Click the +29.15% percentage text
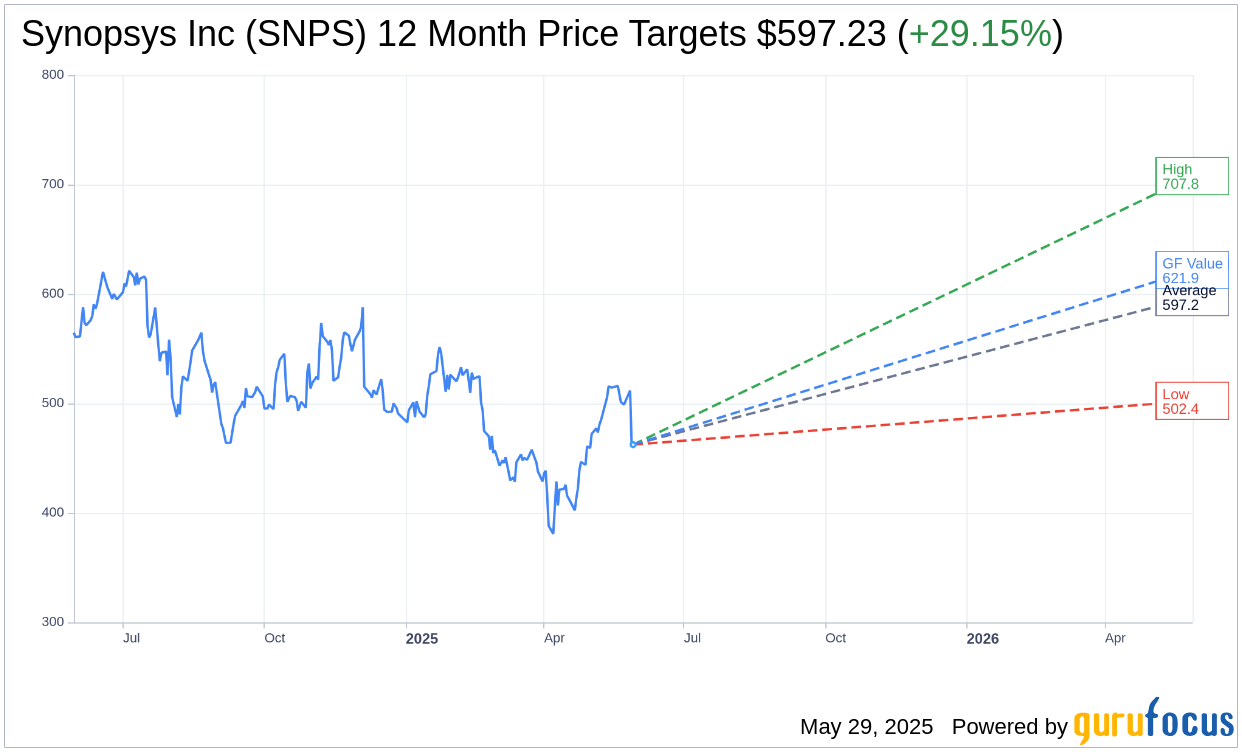Screen dimensions: 1242x752 click(x=980, y=34)
